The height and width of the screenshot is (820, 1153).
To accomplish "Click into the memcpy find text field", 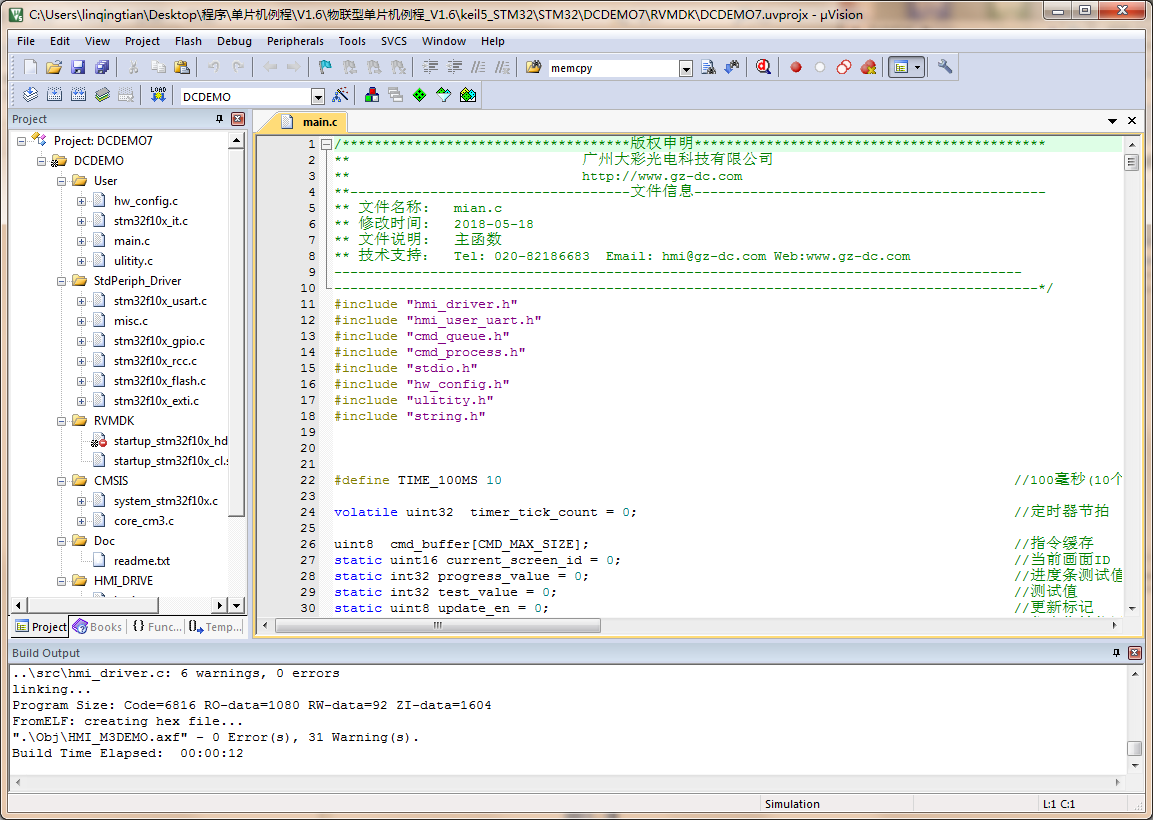I will click(612, 69).
